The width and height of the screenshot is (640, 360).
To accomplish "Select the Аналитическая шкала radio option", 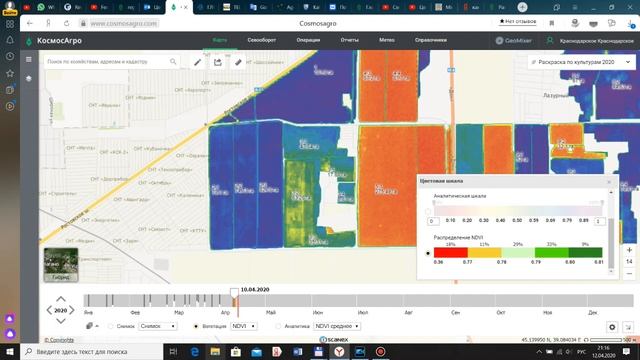I will [x=428, y=211].
